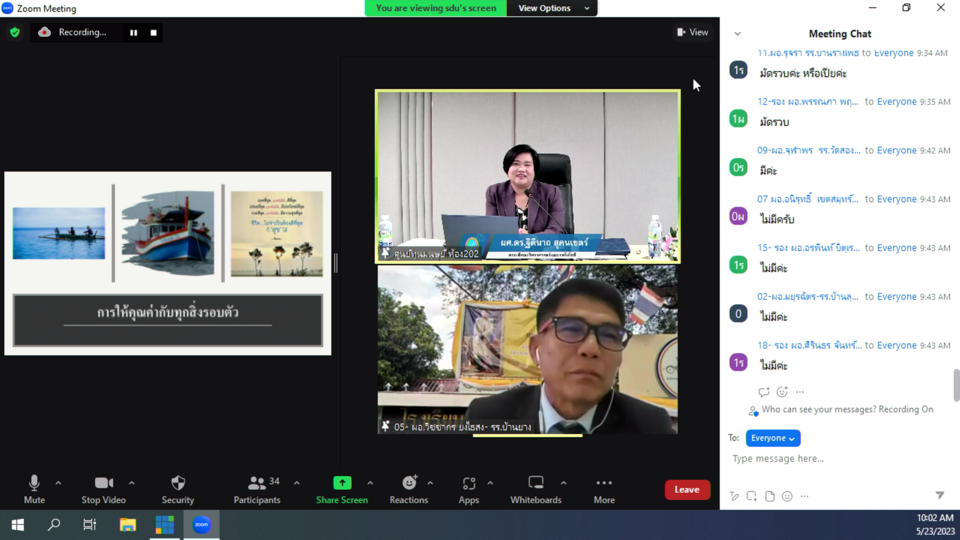This screenshot has width=960, height=540.
Task: Expand Apps options arrow
Action: [490, 483]
